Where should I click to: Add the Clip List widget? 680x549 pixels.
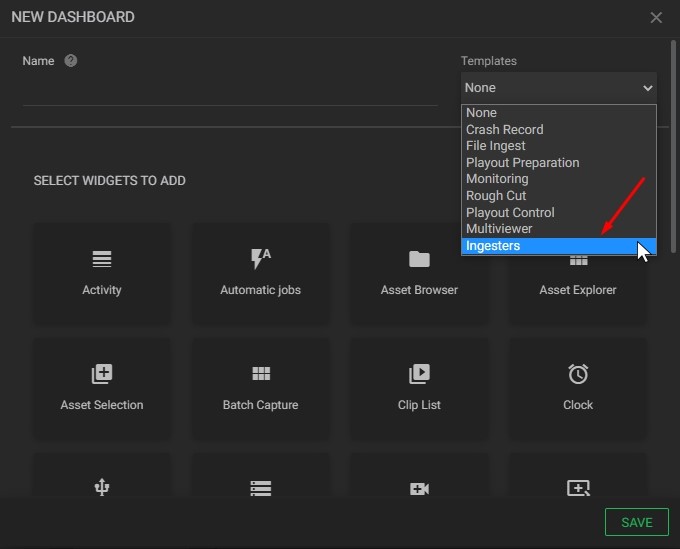(x=419, y=388)
